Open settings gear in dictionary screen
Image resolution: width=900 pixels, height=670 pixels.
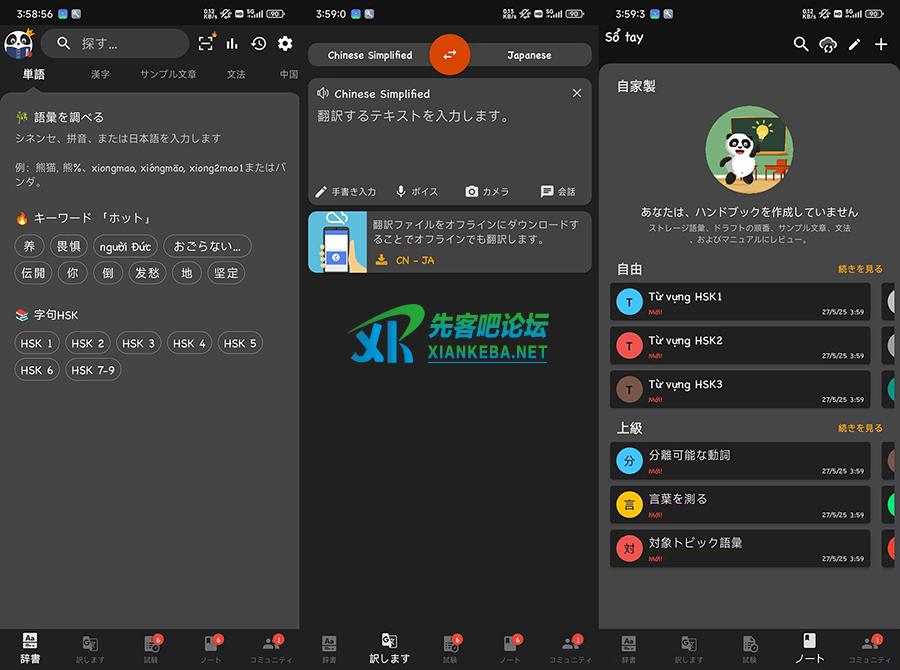(x=285, y=43)
